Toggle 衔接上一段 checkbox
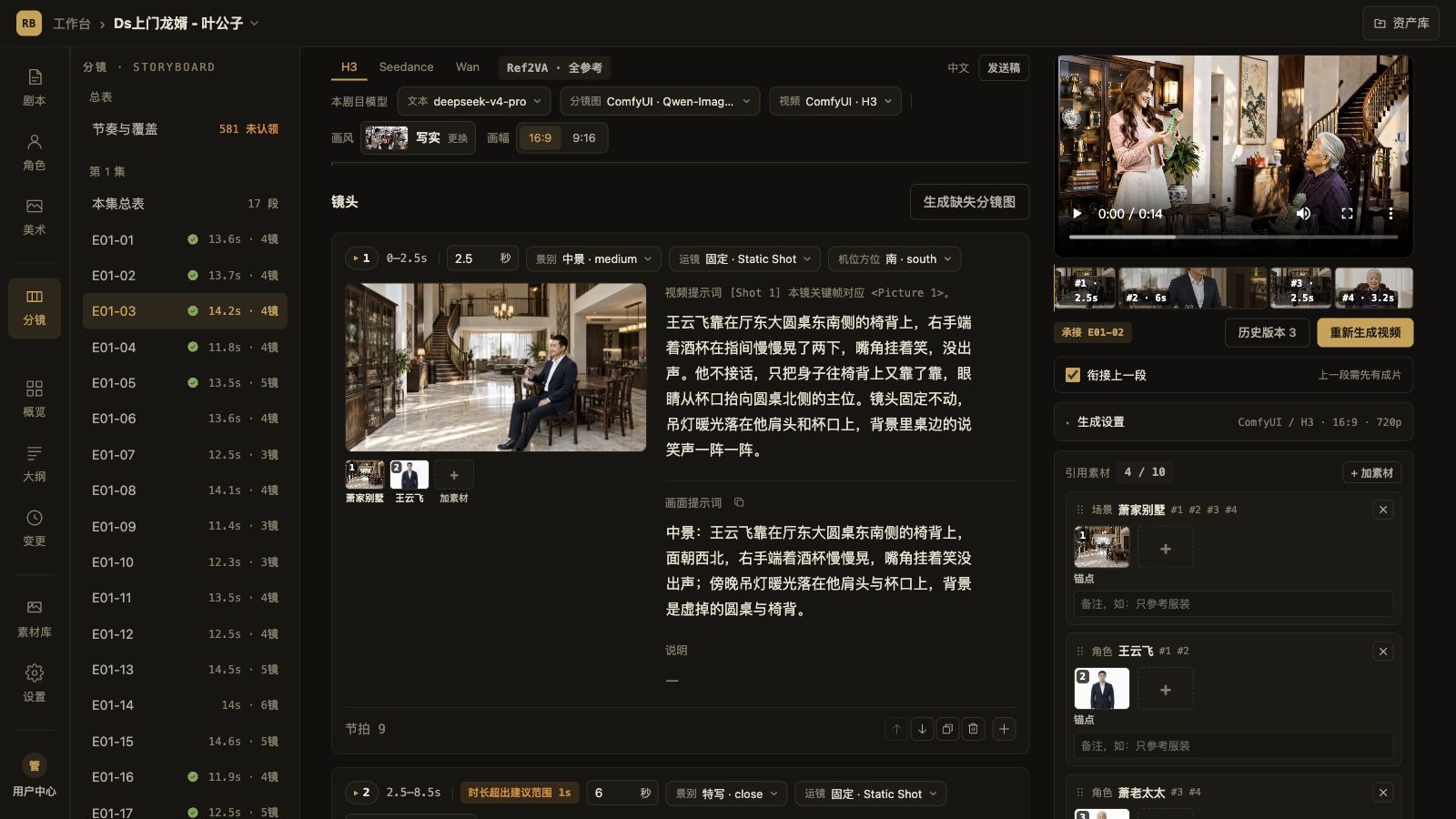This screenshot has width=1456, height=819. click(1073, 375)
